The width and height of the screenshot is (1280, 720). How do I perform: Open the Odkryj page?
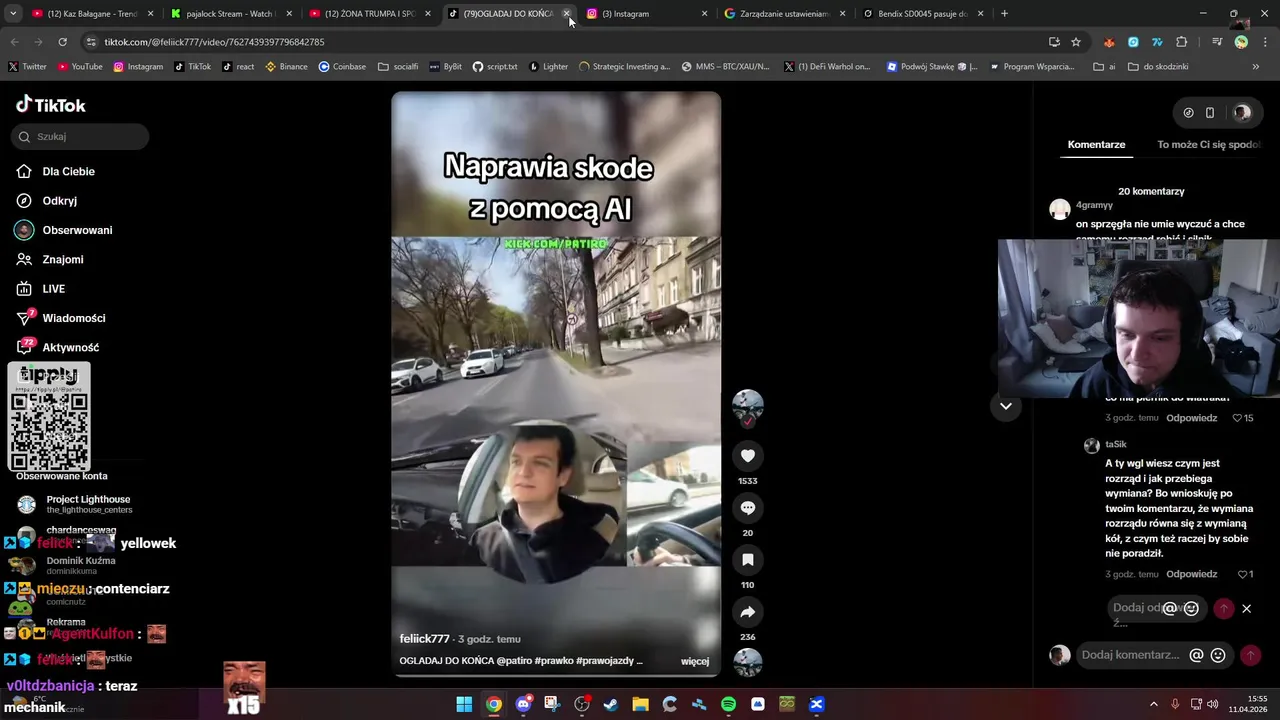click(x=59, y=200)
